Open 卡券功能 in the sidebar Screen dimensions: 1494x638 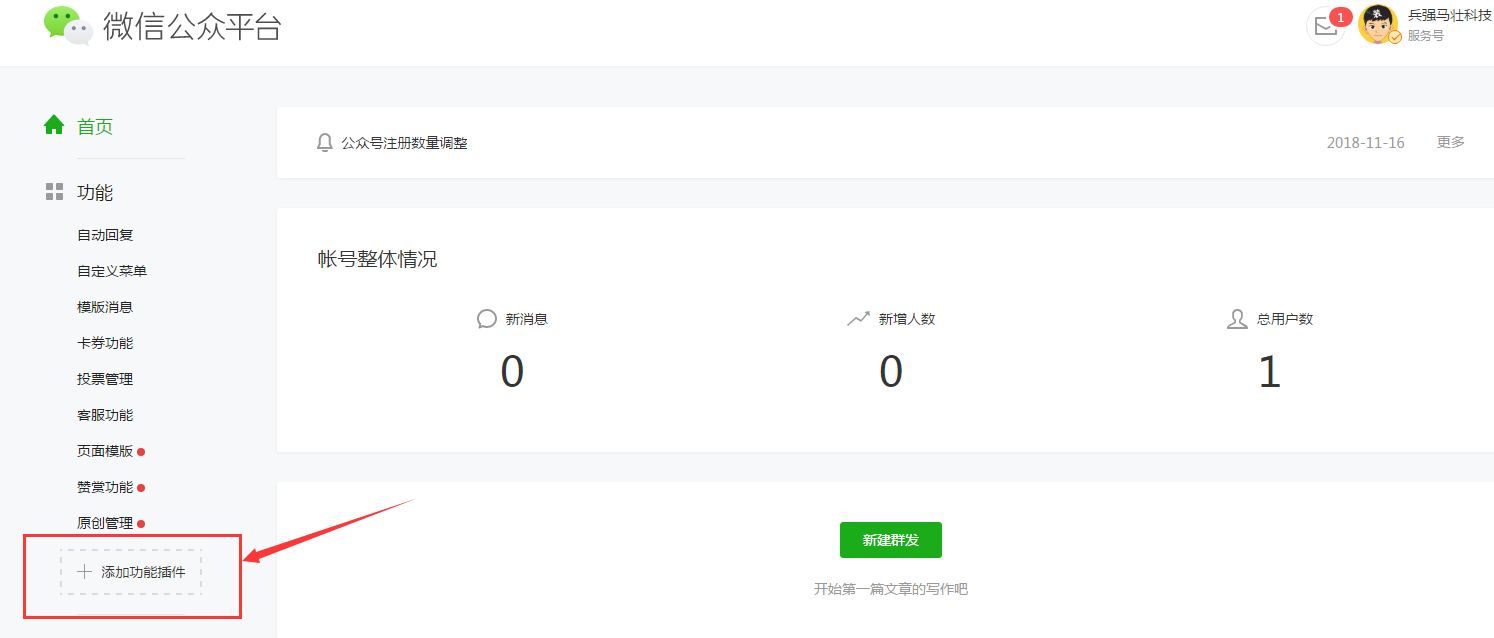coord(105,343)
